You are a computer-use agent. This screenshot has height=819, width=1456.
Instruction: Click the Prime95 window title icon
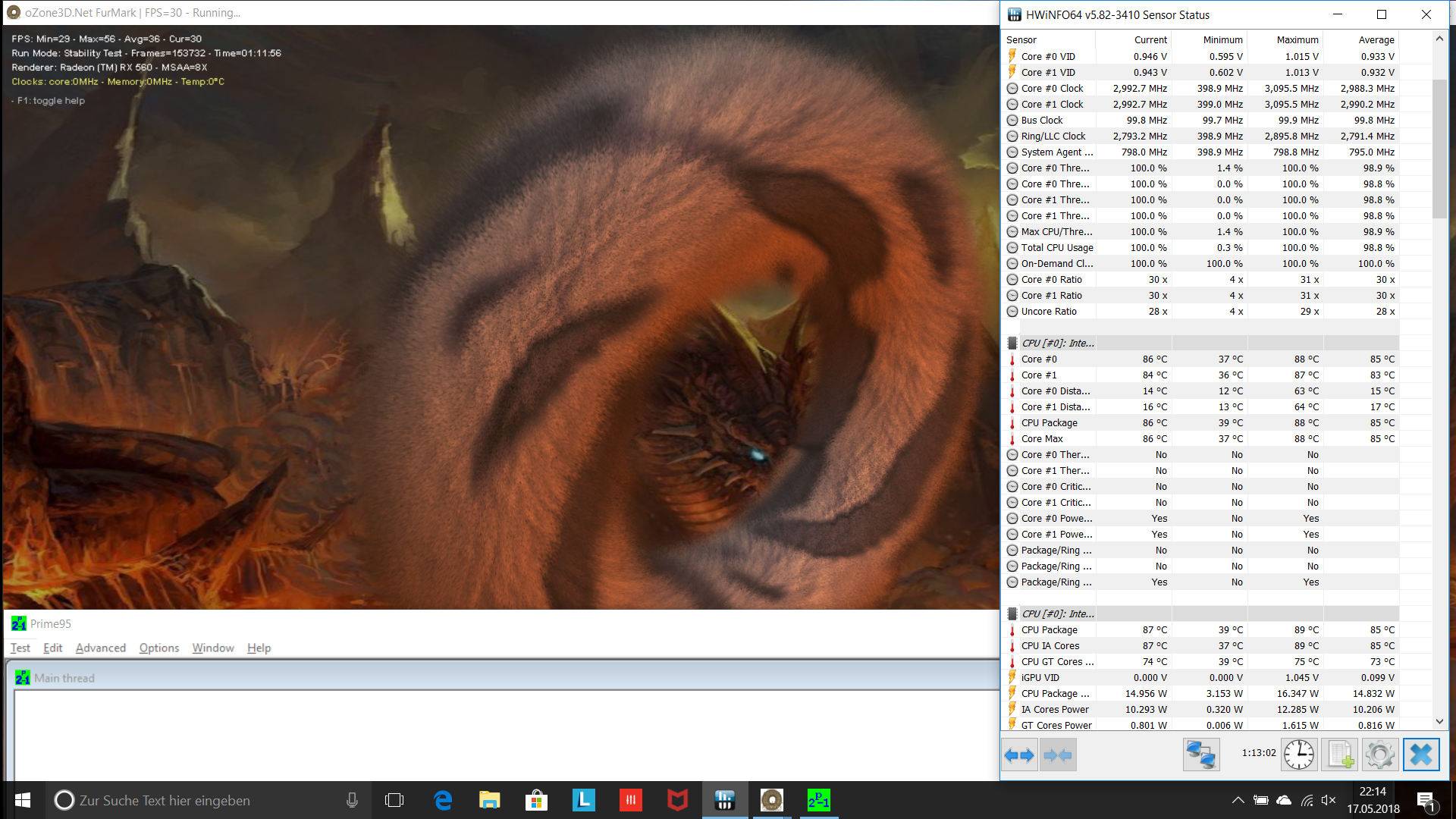(19, 623)
